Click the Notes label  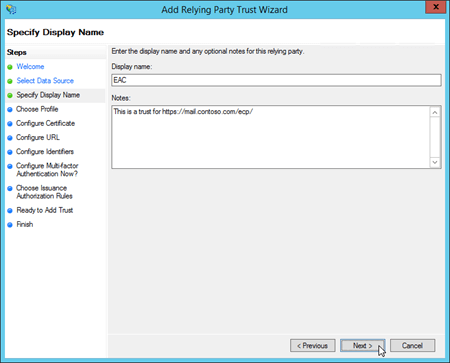pos(121,98)
